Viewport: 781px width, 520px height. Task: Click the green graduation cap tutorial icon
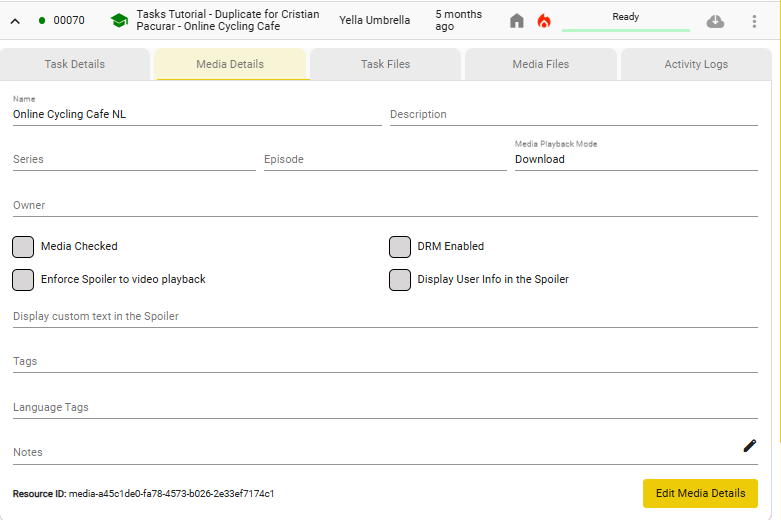(x=119, y=20)
